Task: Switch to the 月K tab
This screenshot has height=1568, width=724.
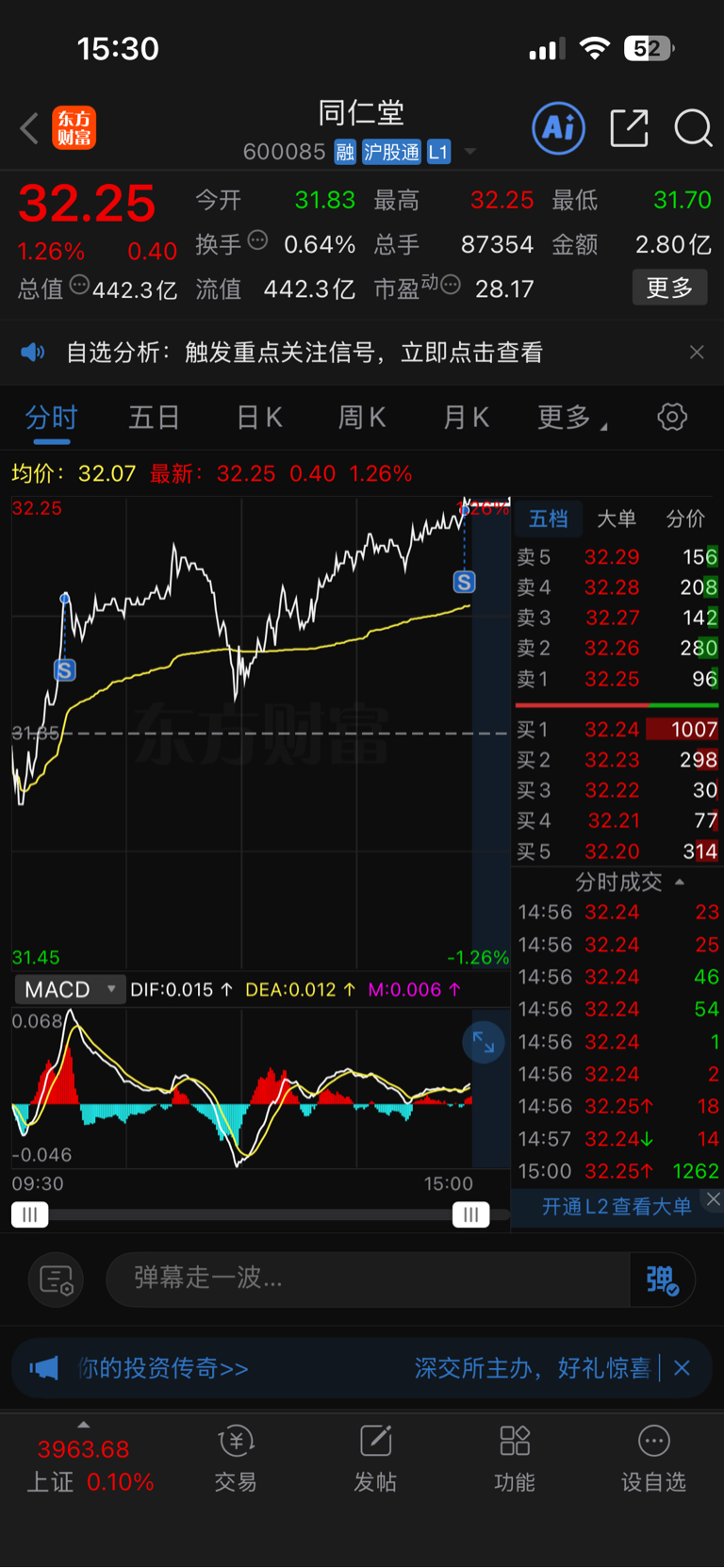Action: pyautogui.click(x=466, y=417)
